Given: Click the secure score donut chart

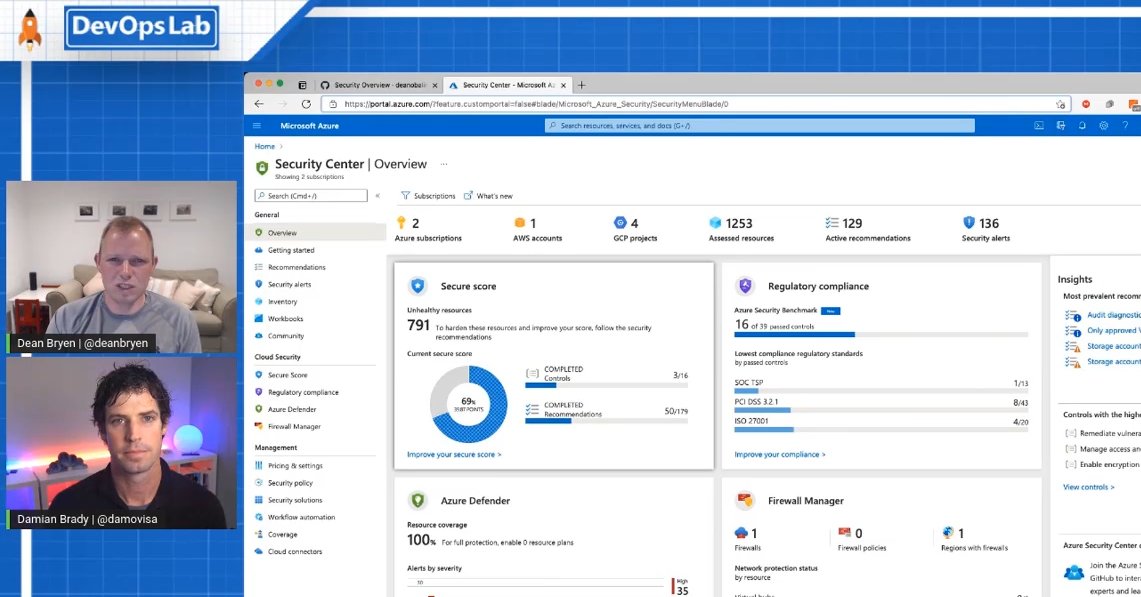Looking at the screenshot, I should pos(469,403).
